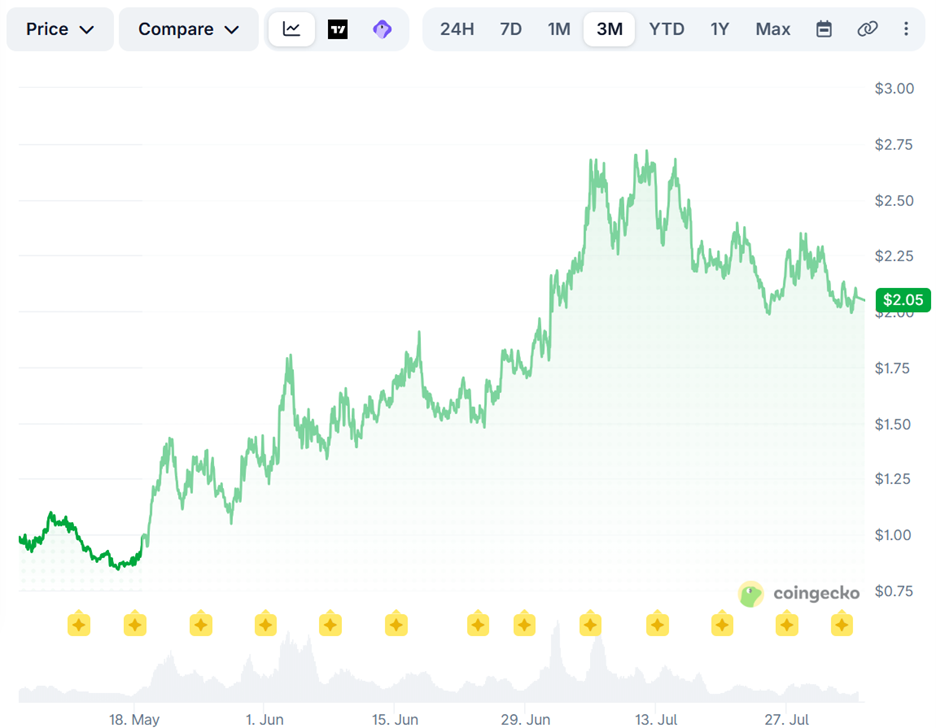
Task: Select the Max time range
Action: 772,29
